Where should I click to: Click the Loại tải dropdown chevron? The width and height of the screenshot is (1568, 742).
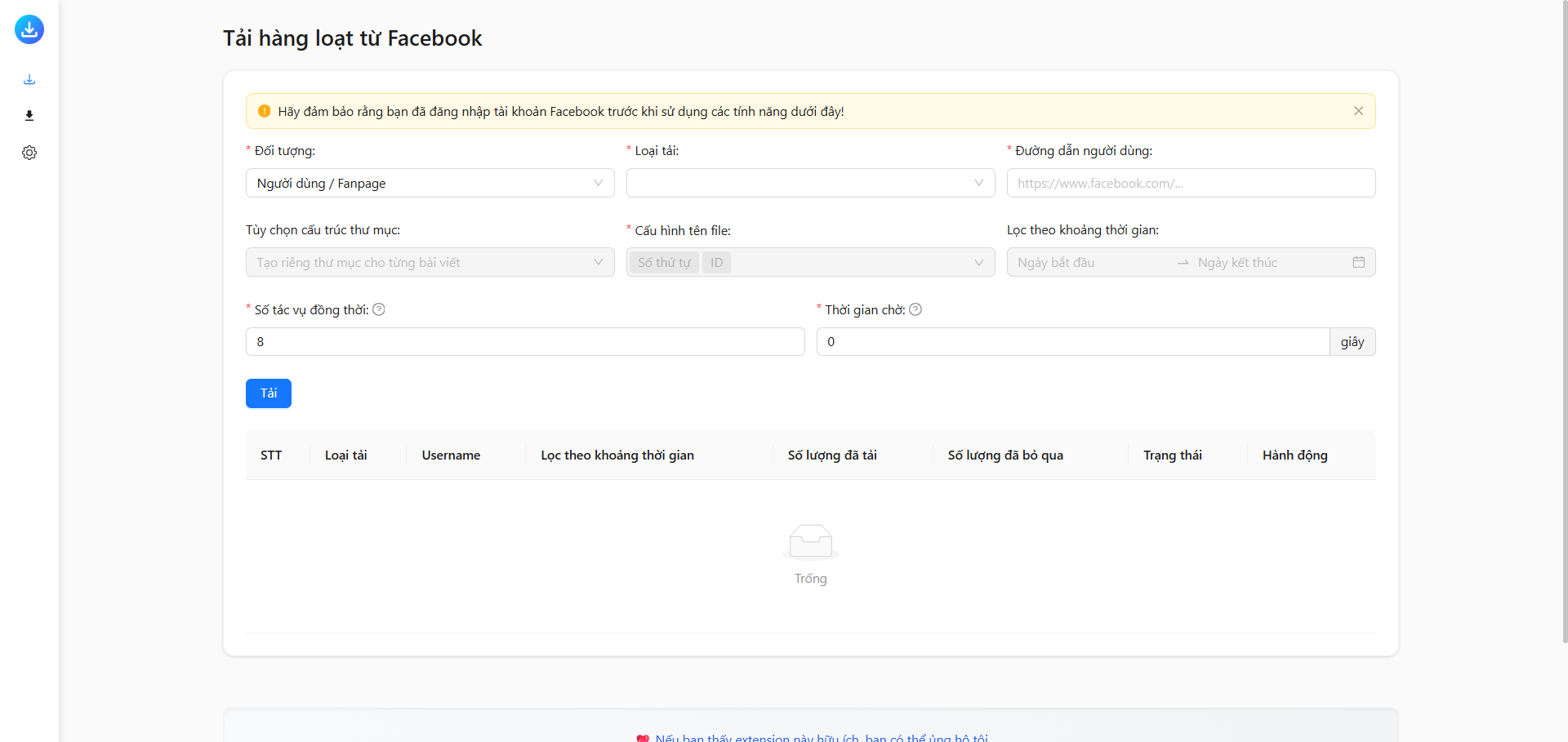coord(978,183)
